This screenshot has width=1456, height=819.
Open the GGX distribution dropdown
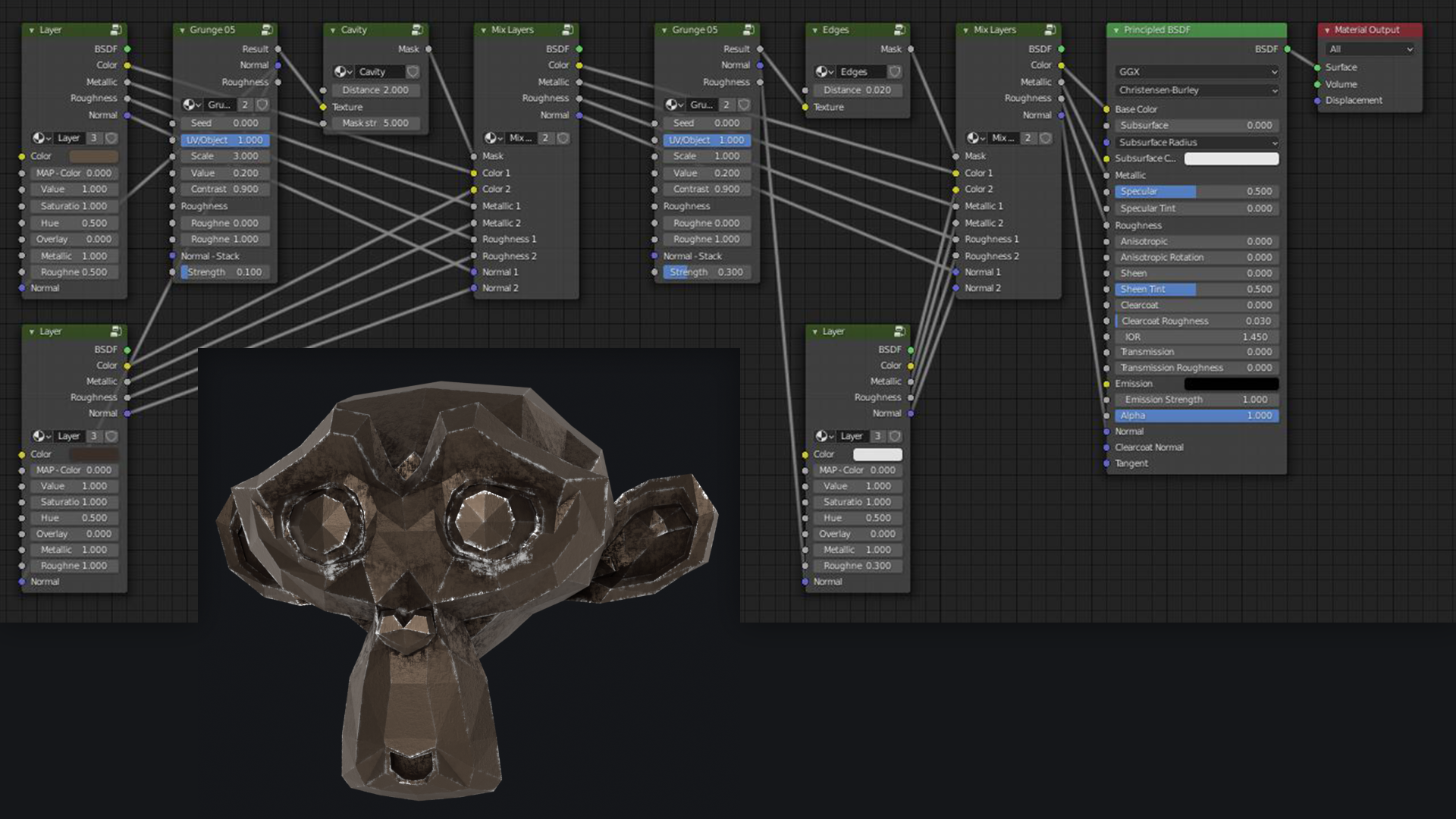[x=1197, y=72]
